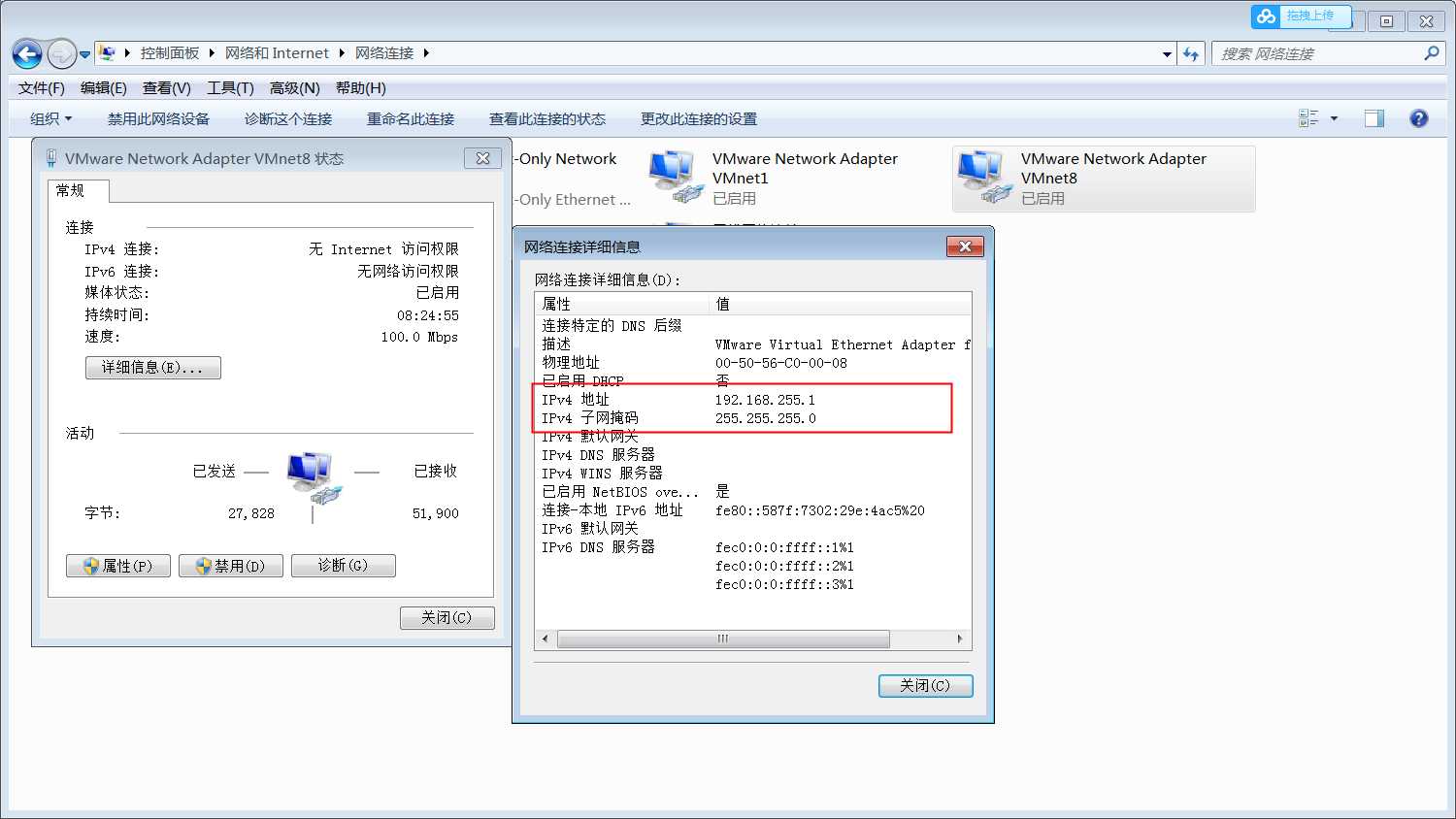Click 关闭(C) in 网络连接详细信息 dialog

[925, 686]
